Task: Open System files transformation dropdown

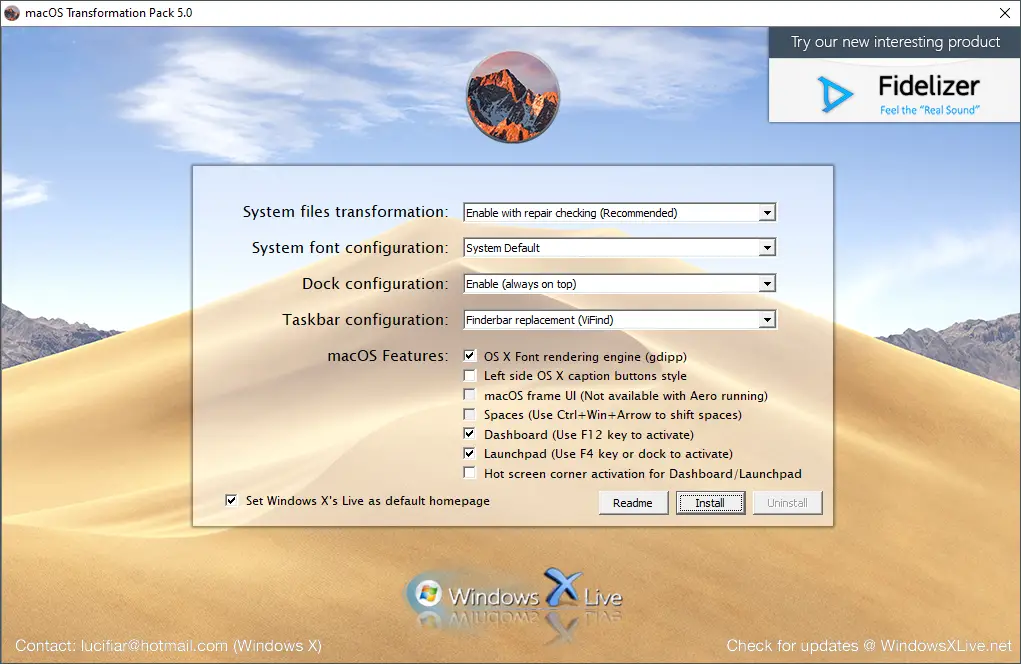Action: pyautogui.click(x=619, y=212)
